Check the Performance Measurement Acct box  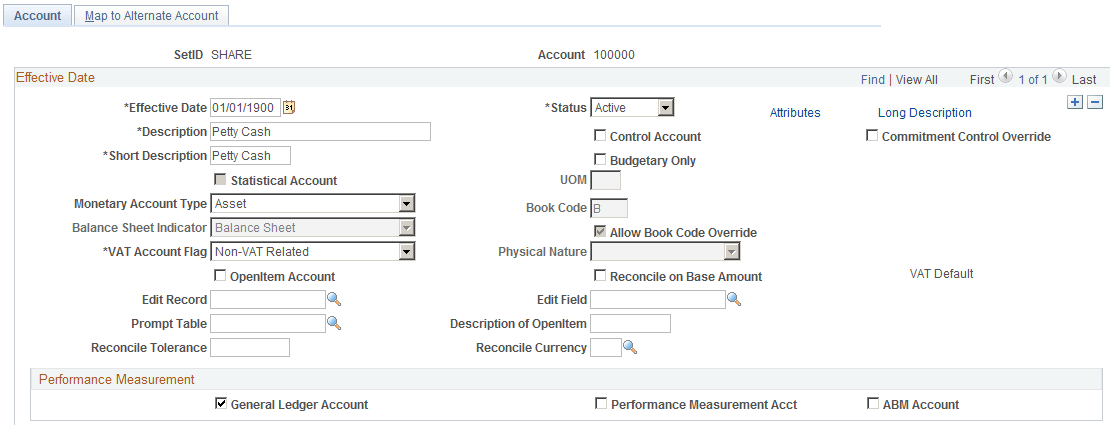[x=600, y=404]
